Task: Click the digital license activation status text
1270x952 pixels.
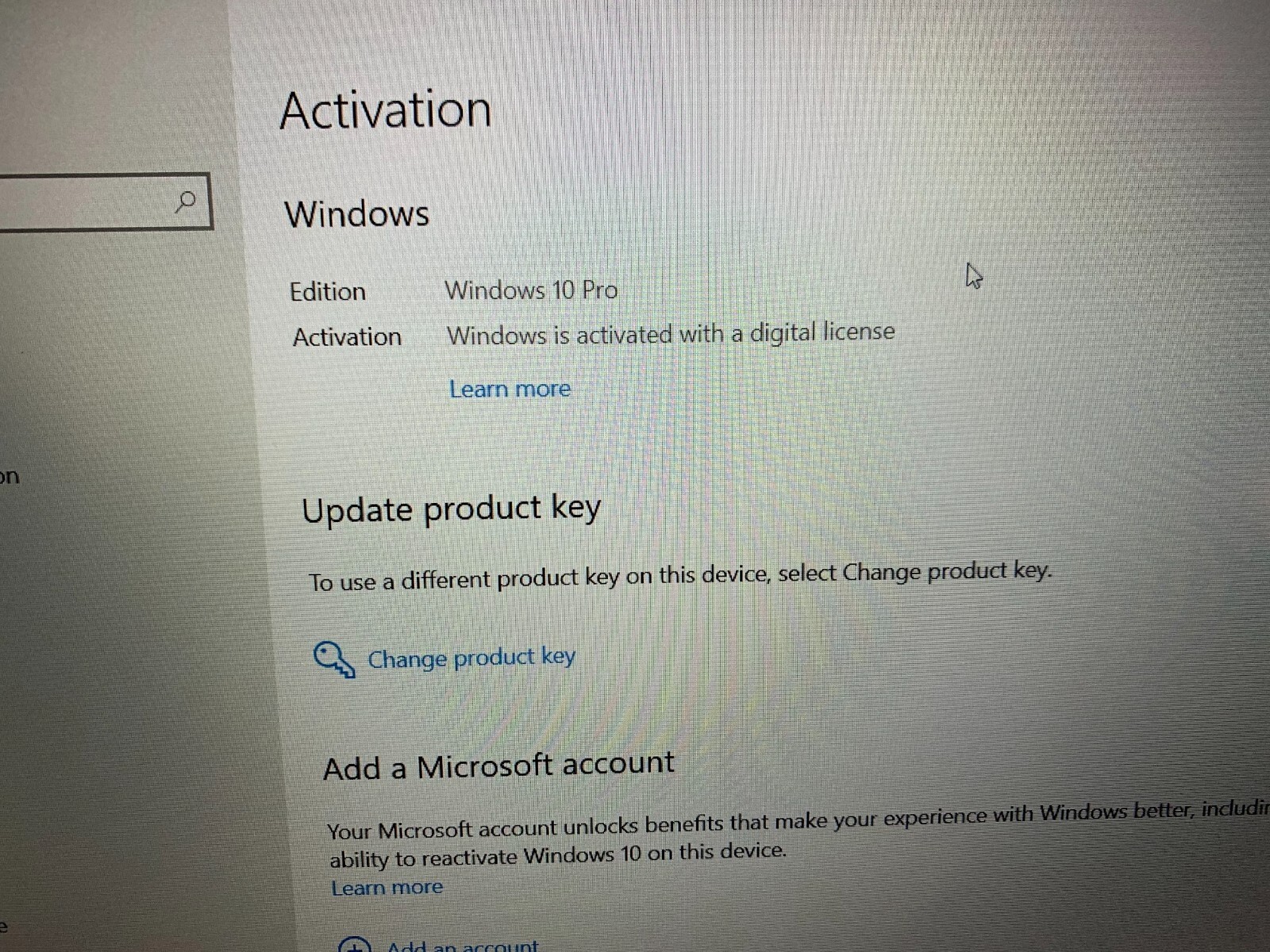Action: (x=671, y=333)
